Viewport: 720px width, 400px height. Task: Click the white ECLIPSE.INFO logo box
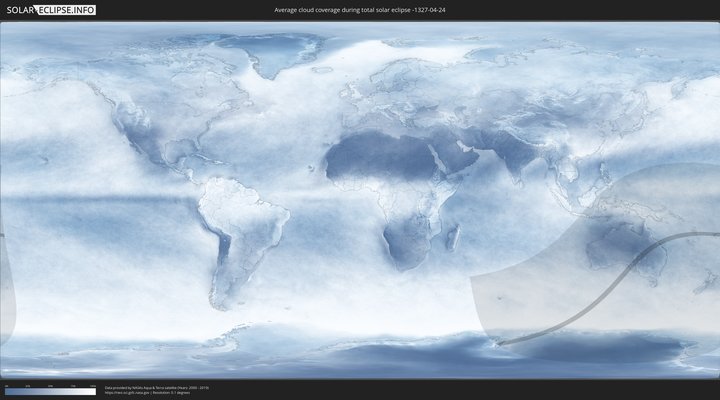click(67, 9)
